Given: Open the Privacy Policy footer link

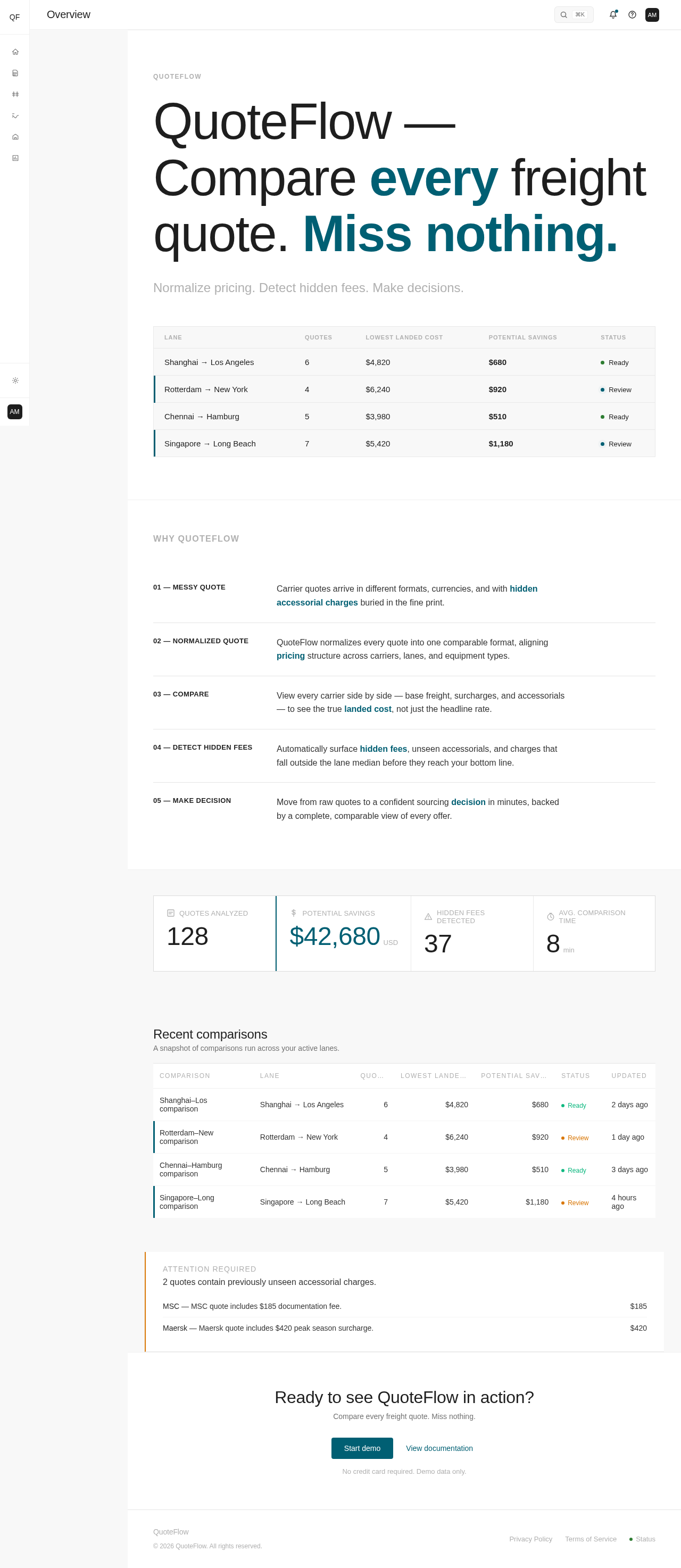Looking at the screenshot, I should [x=530, y=1539].
